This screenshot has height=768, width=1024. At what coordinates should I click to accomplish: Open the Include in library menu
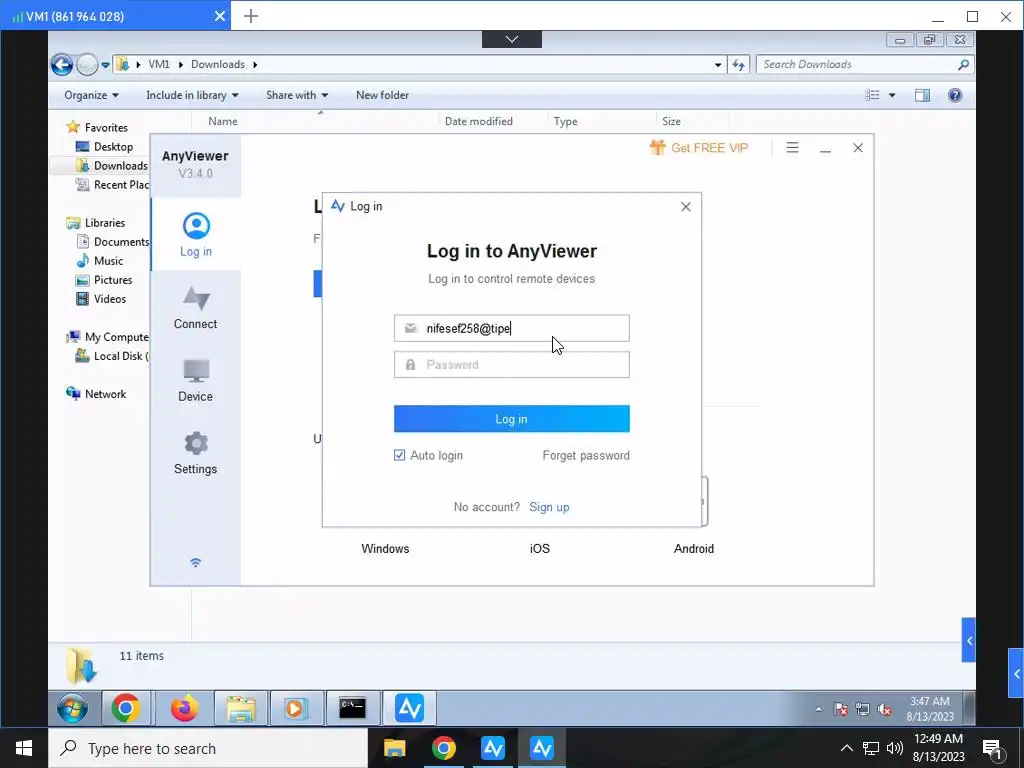click(192, 95)
